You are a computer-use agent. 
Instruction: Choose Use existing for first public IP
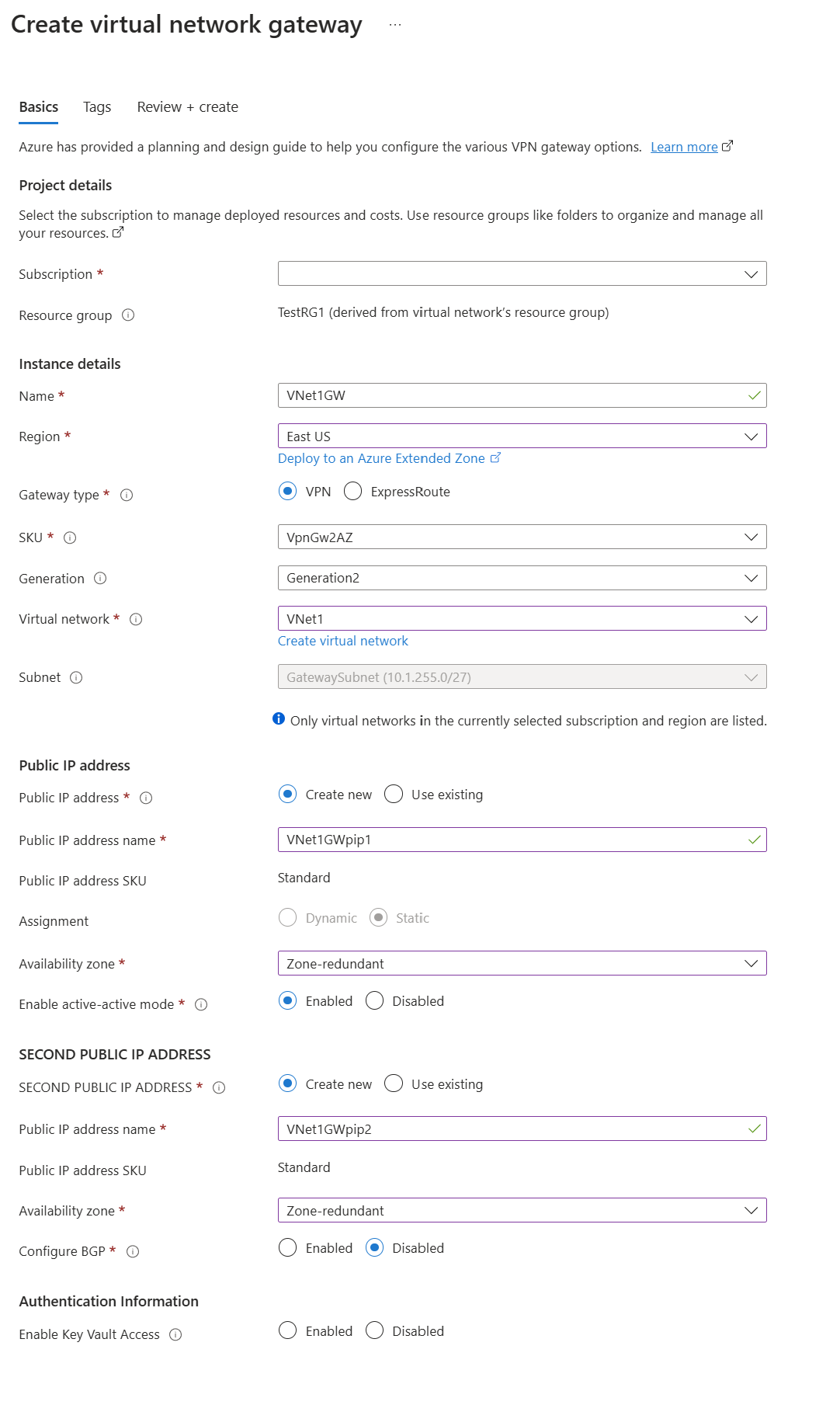tap(394, 795)
